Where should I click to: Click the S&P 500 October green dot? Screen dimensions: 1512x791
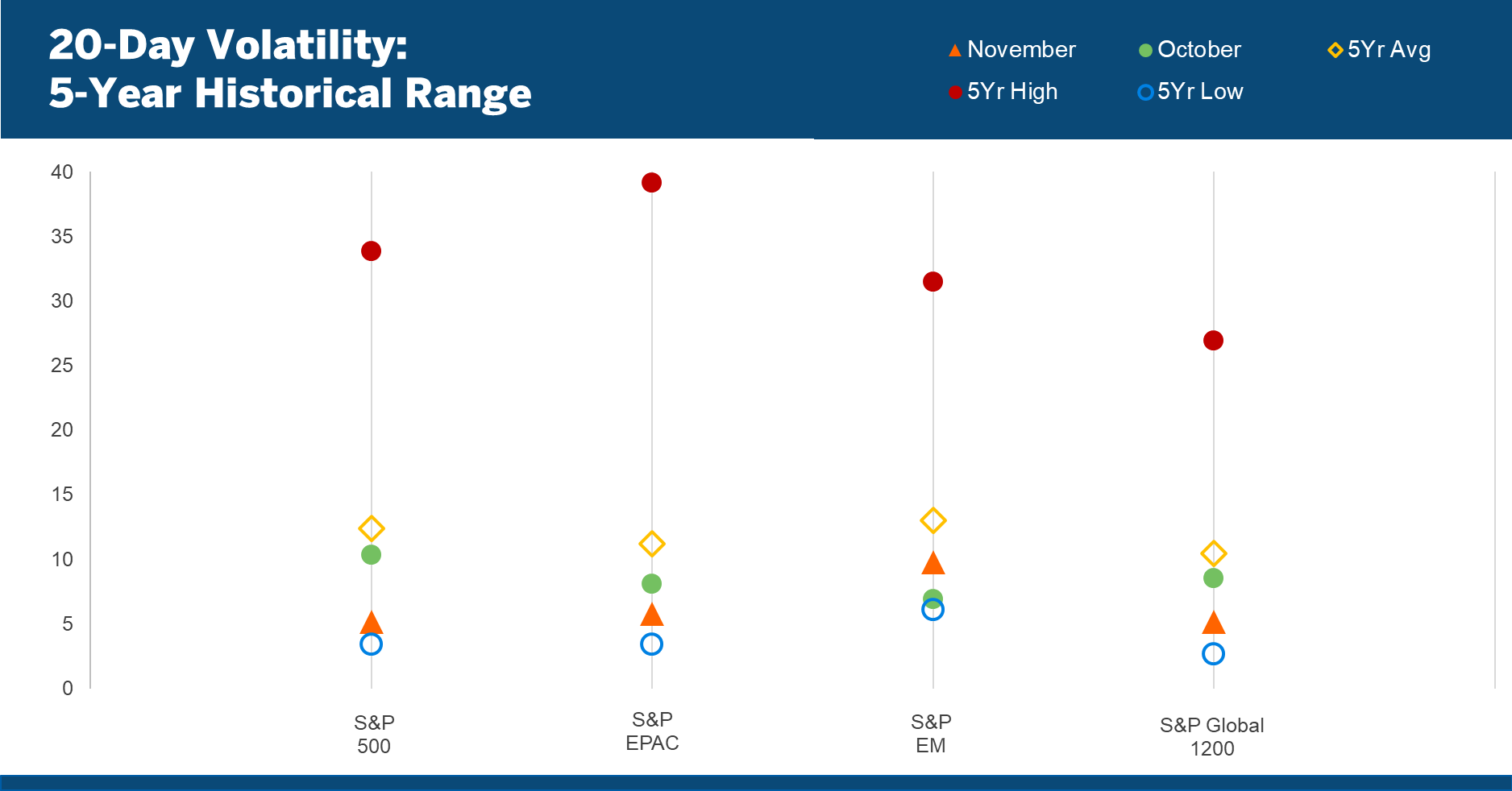371,555
